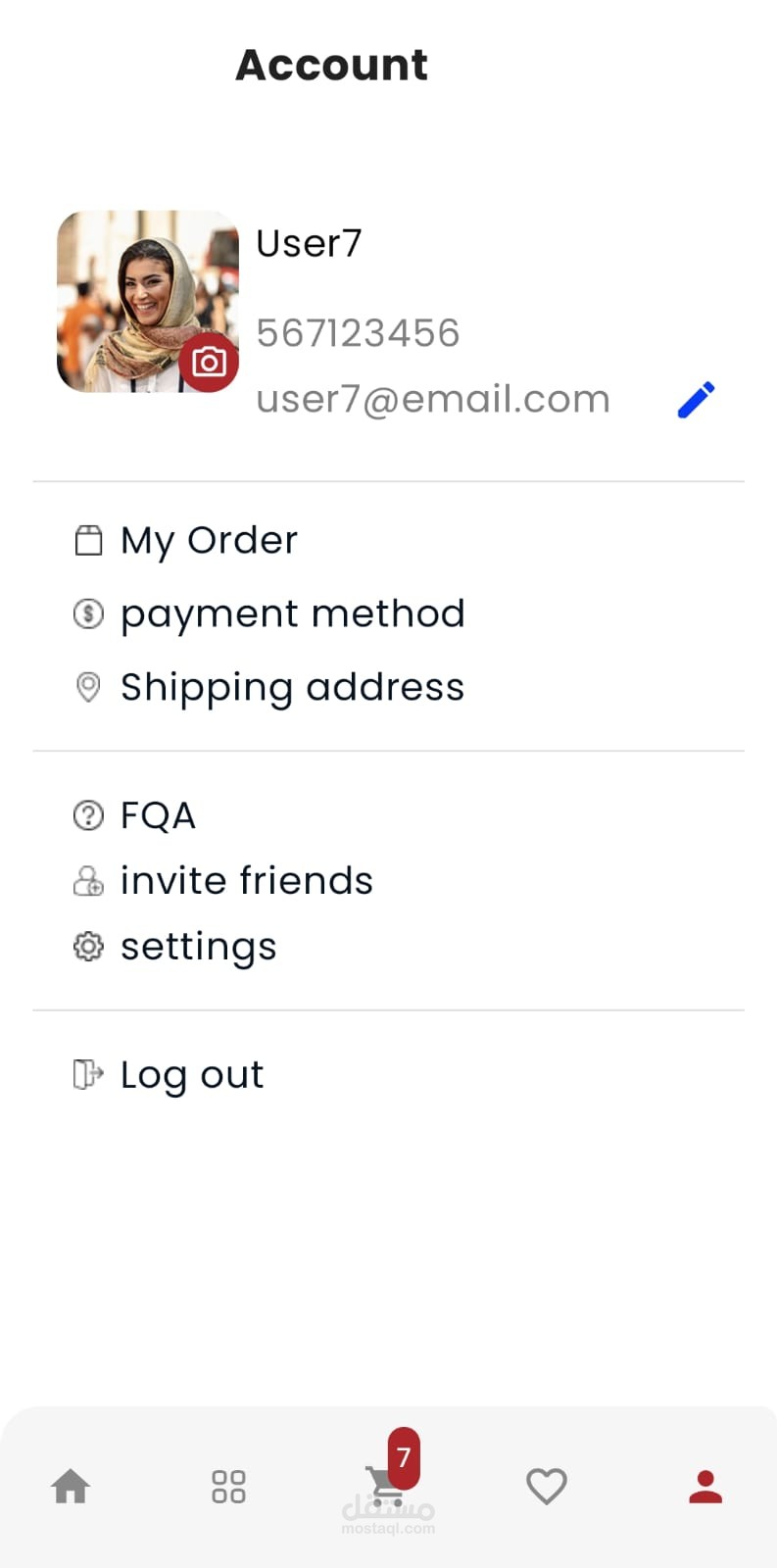Select the profile person icon
Viewport: 777px width, 1568px height.
tap(705, 1487)
